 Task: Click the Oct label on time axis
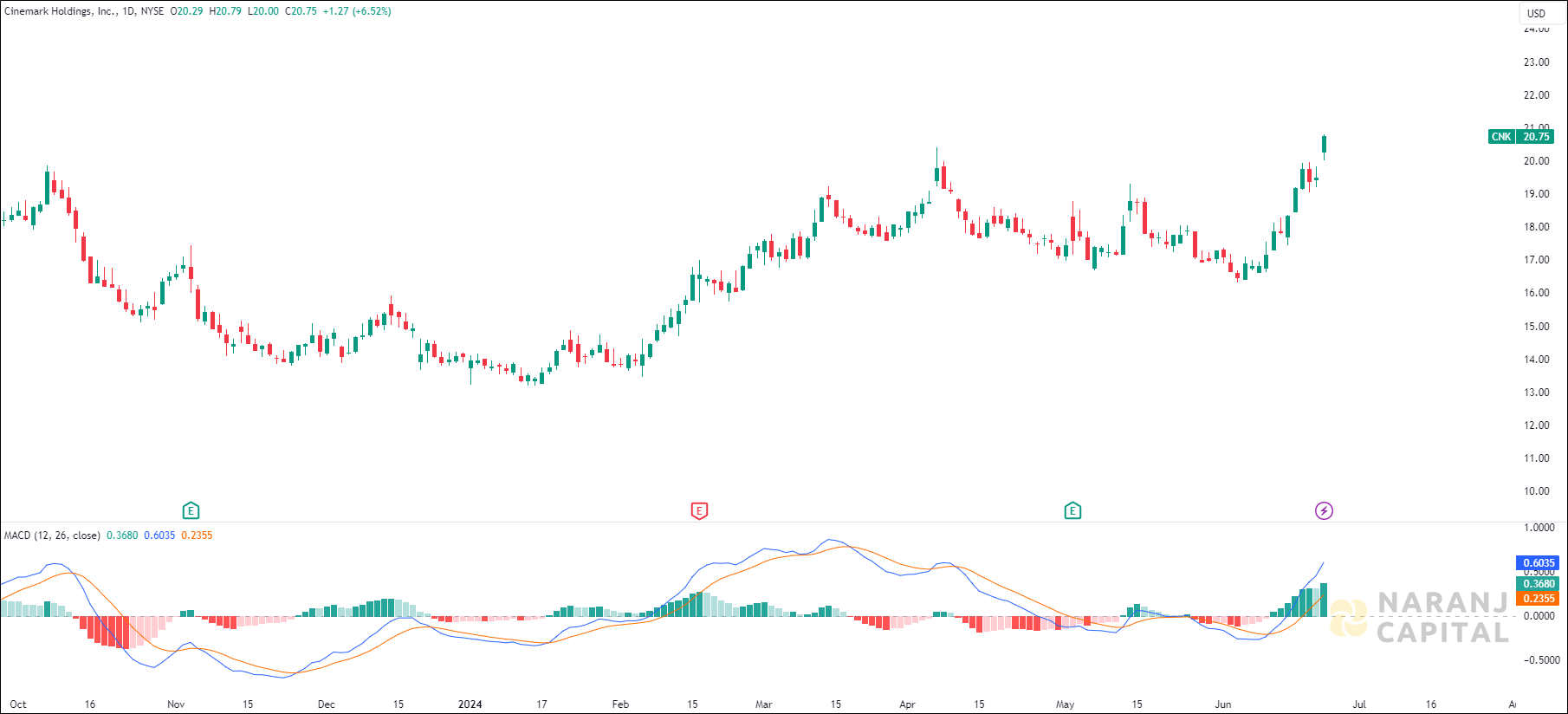[18, 704]
